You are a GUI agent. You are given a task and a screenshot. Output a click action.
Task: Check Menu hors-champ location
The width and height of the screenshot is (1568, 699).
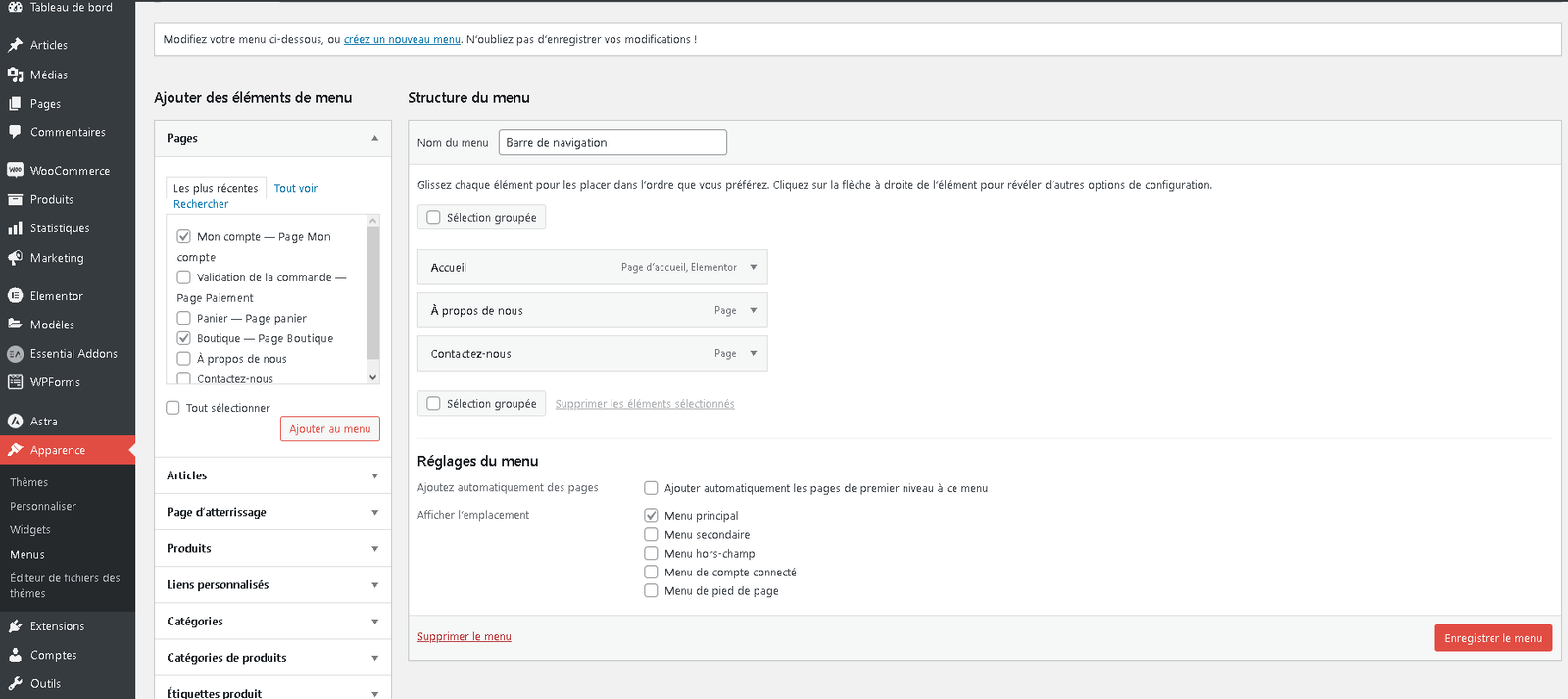click(651, 553)
